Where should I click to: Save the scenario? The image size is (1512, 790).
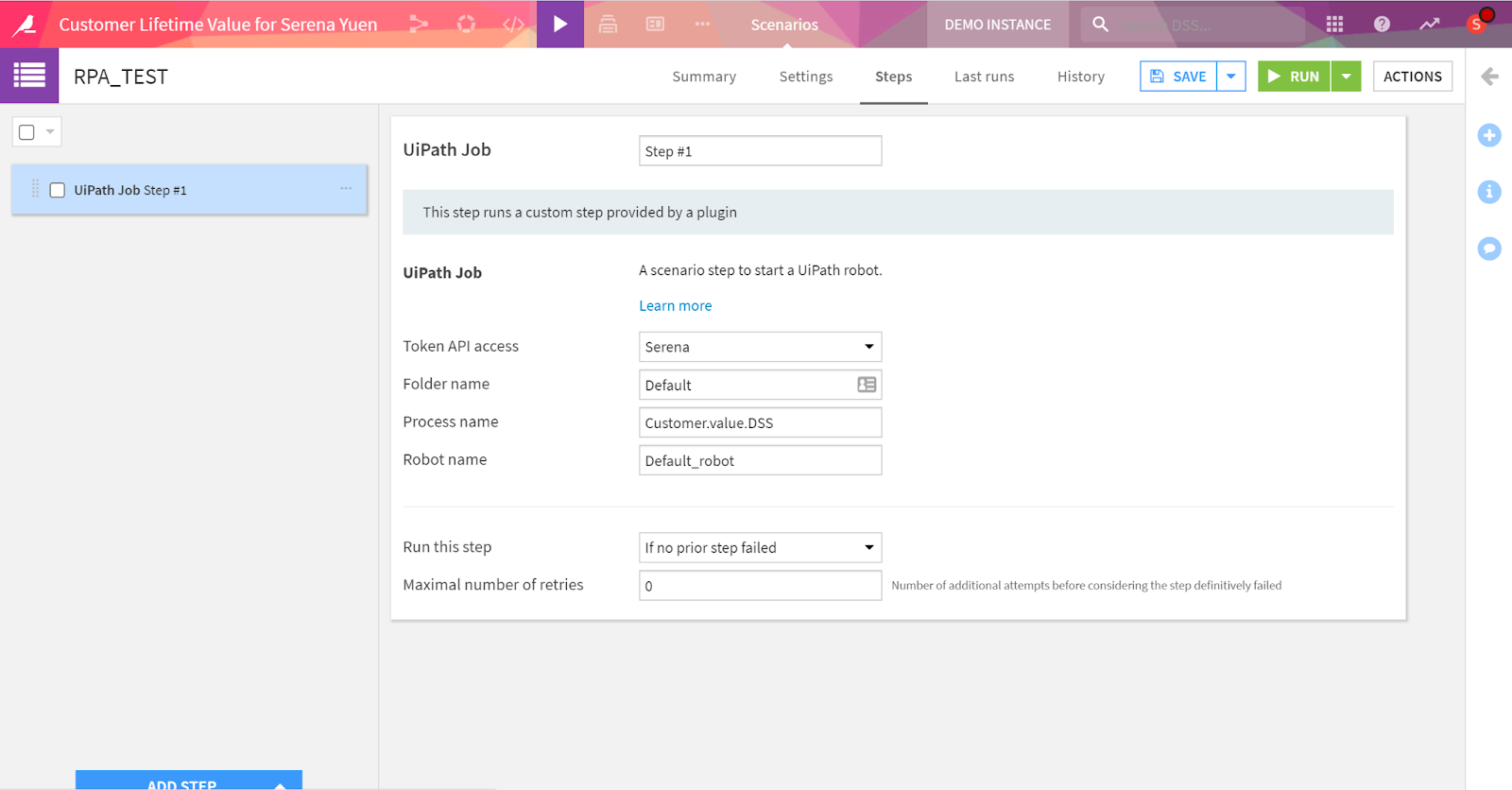[1178, 77]
